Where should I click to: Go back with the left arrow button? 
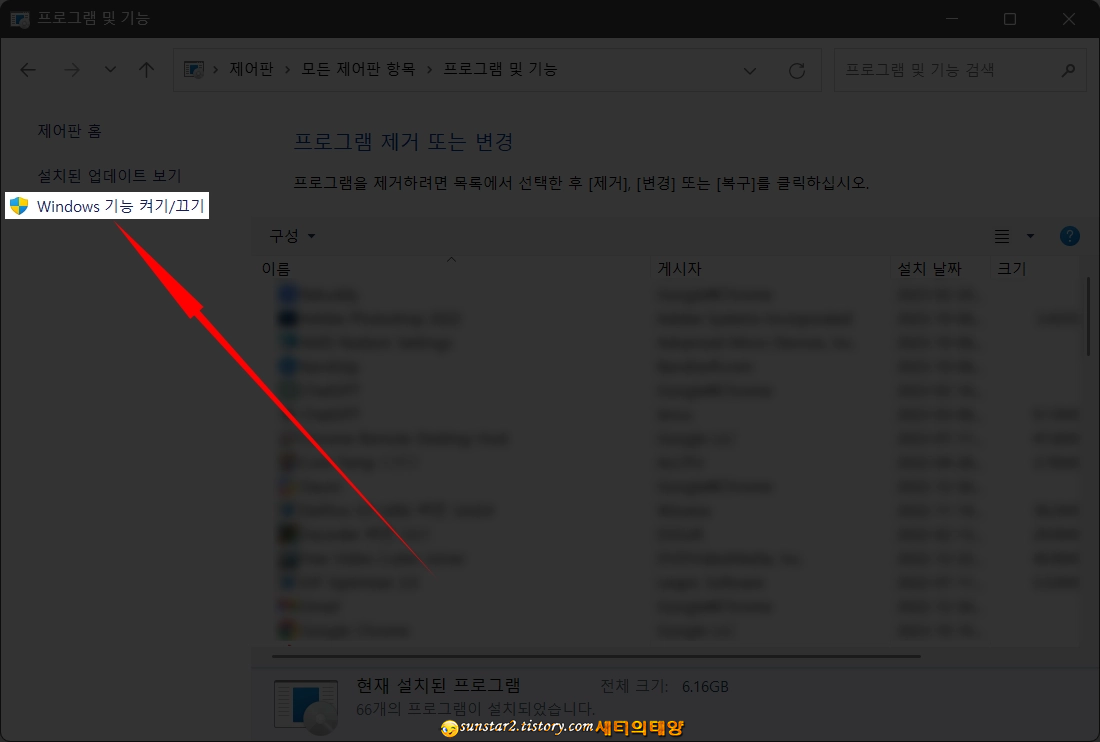tap(28, 69)
